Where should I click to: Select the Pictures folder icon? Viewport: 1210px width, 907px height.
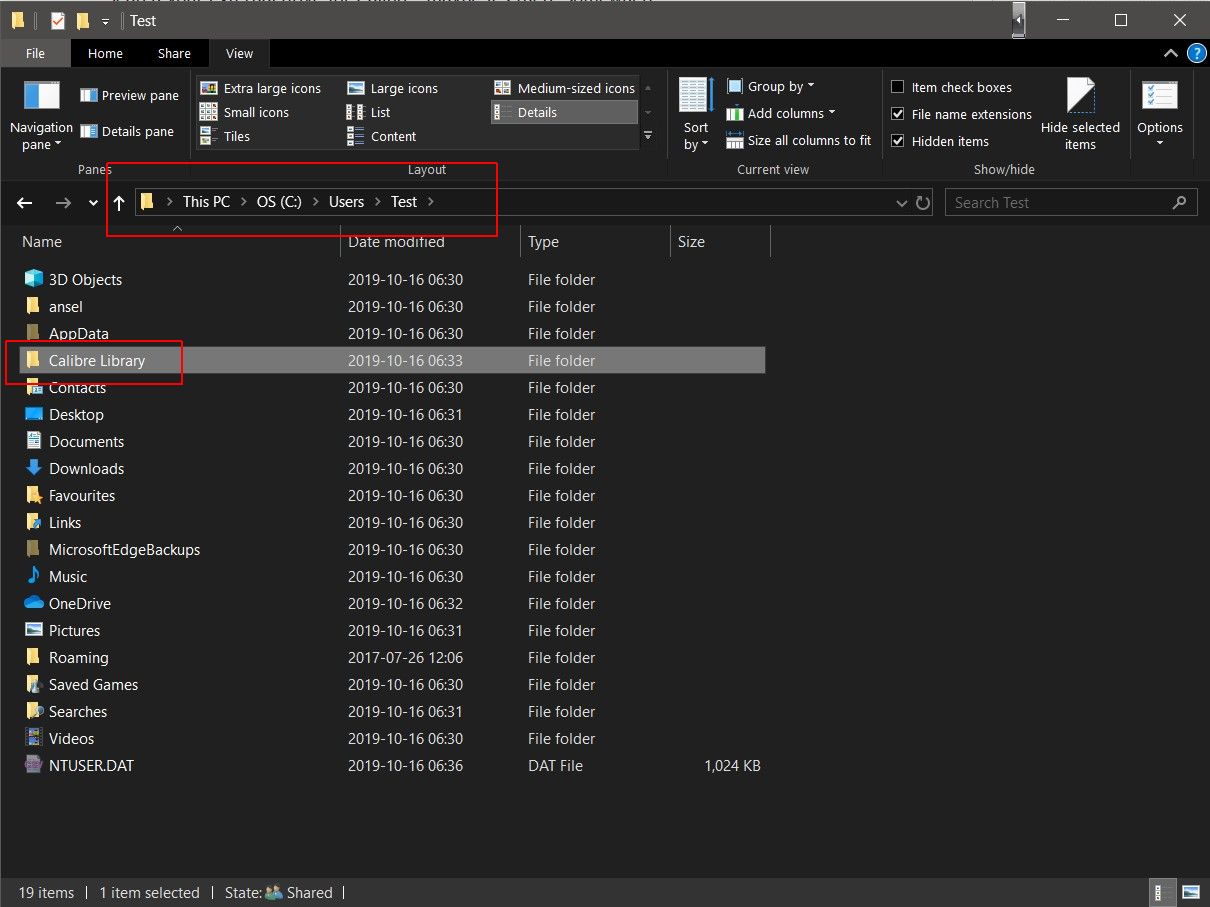34,630
